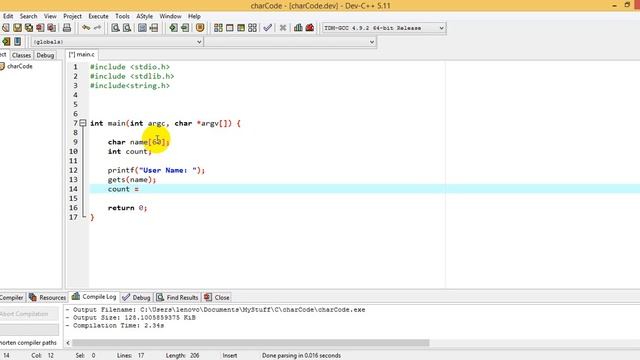
Task: Click the Insert snippet green arrow icon
Action: [x=173, y=28]
